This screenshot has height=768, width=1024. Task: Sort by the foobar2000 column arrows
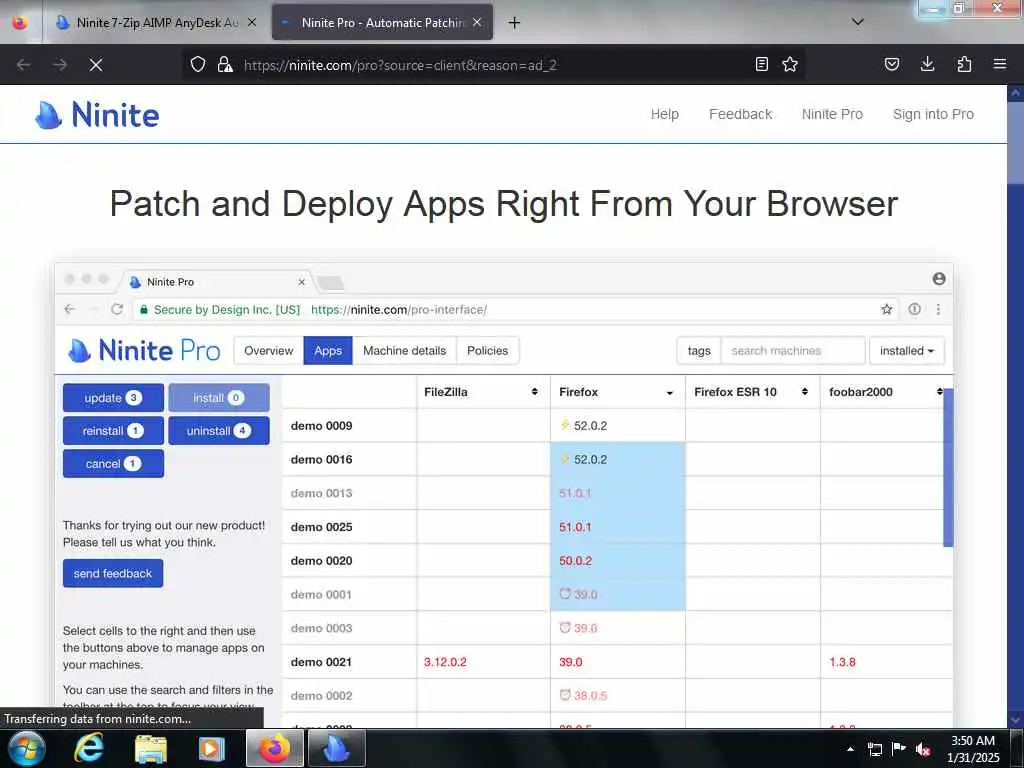coord(939,392)
